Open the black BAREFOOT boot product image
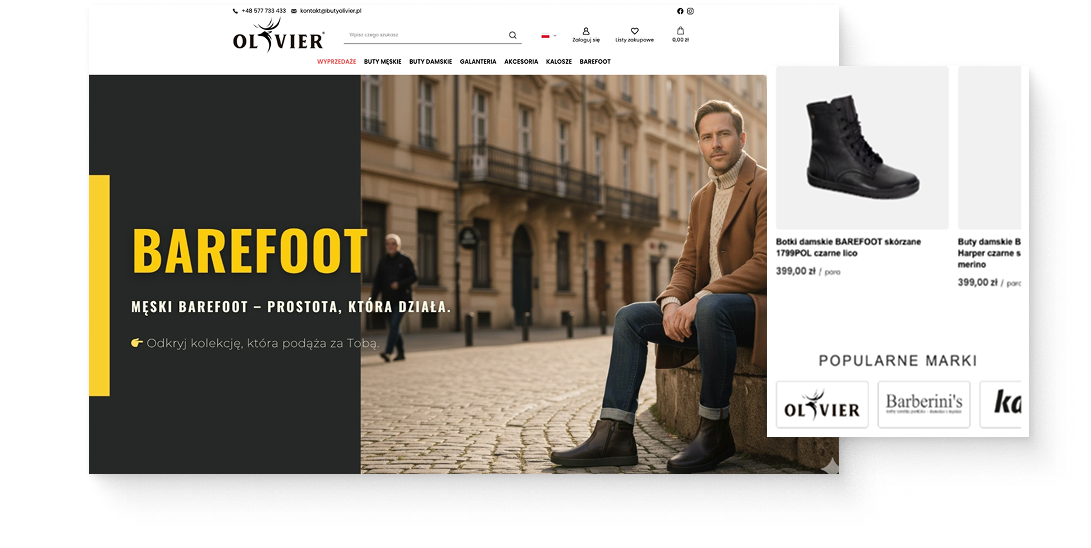 point(861,148)
